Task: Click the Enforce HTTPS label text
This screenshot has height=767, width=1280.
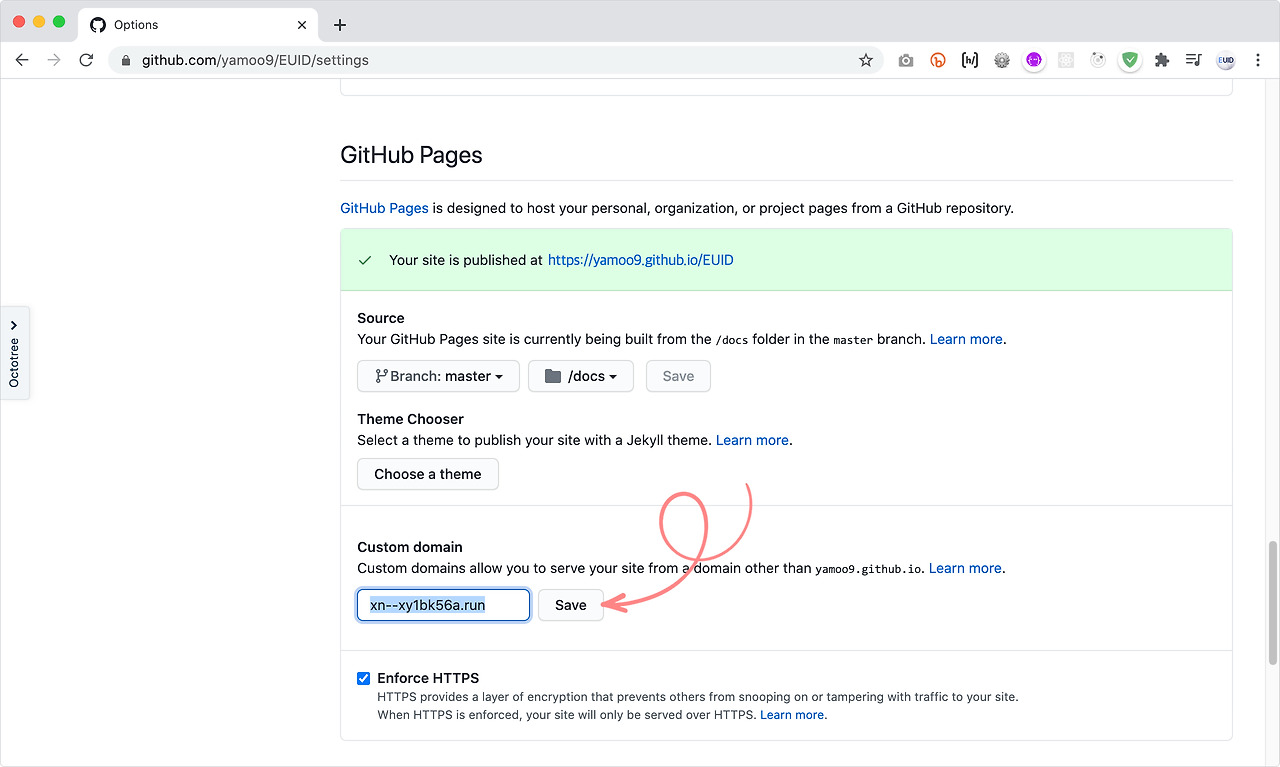Action: [428, 678]
